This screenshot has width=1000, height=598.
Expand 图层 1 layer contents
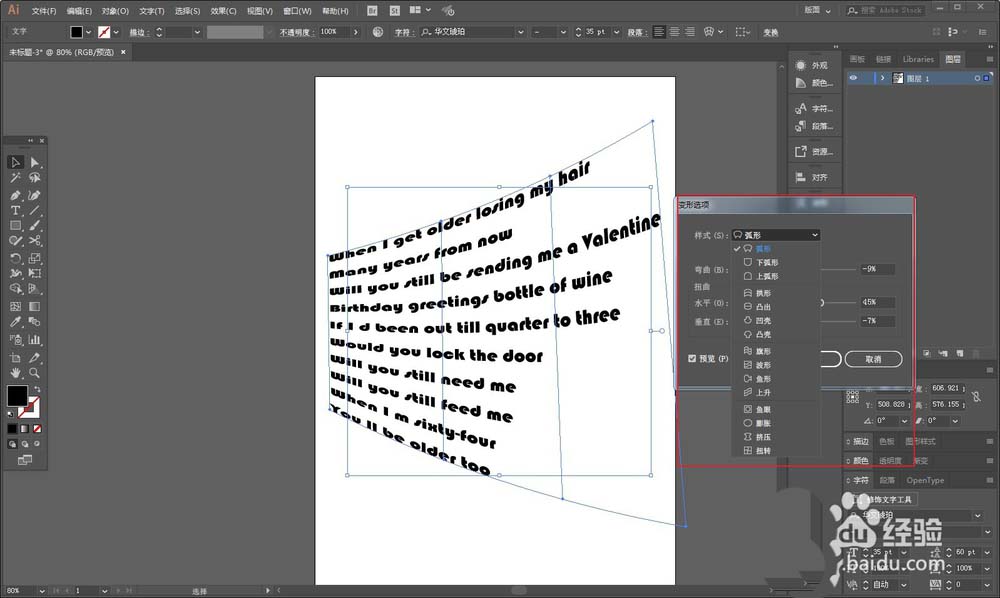click(x=882, y=78)
